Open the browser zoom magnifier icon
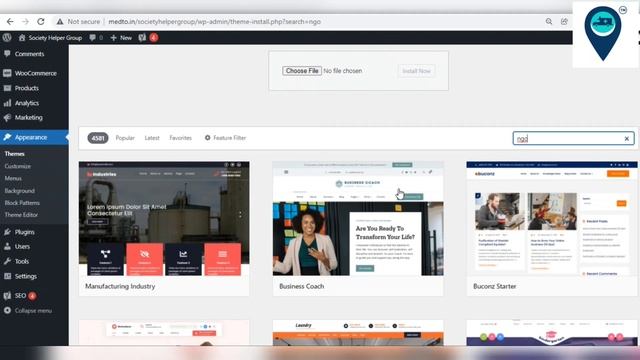The image size is (640, 360). point(549,22)
